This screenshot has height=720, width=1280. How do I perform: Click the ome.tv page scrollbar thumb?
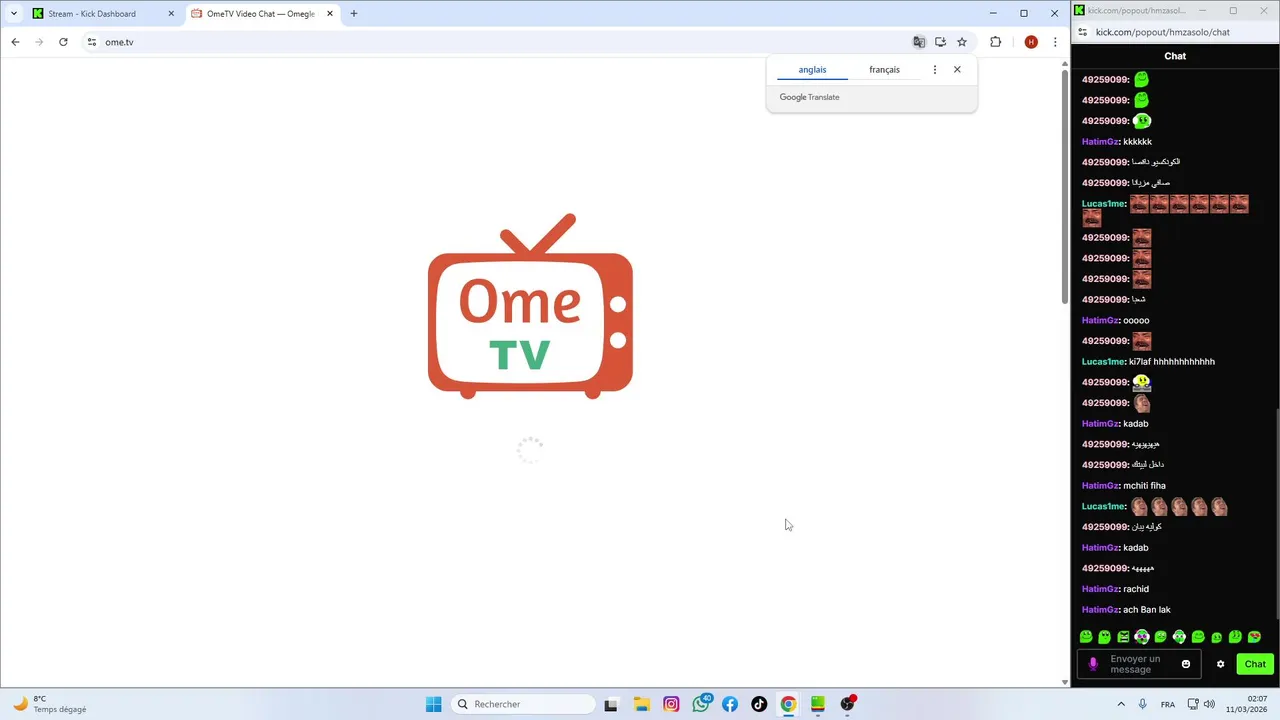point(1064,186)
